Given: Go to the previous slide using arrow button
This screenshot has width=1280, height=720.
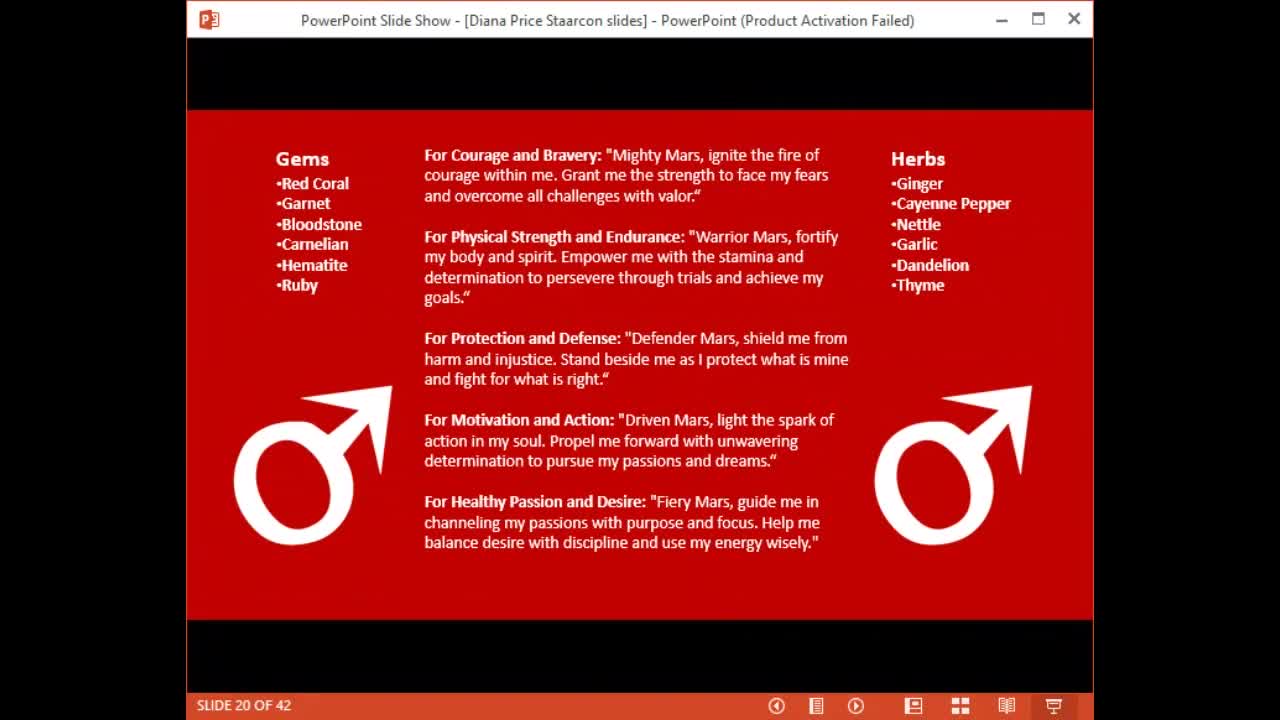Looking at the screenshot, I should pos(776,706).
